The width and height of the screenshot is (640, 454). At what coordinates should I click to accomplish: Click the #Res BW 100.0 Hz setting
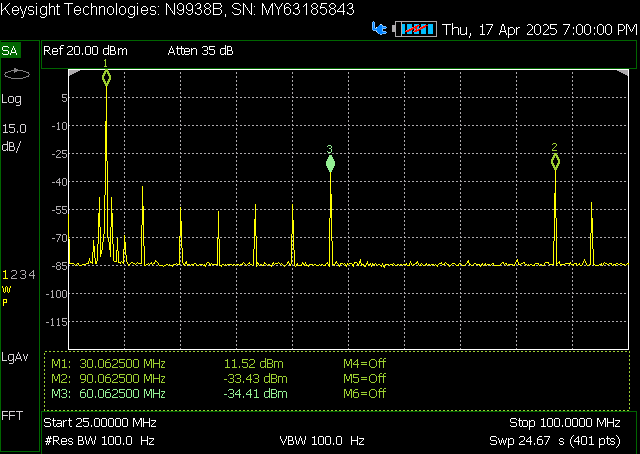(99, 441)
